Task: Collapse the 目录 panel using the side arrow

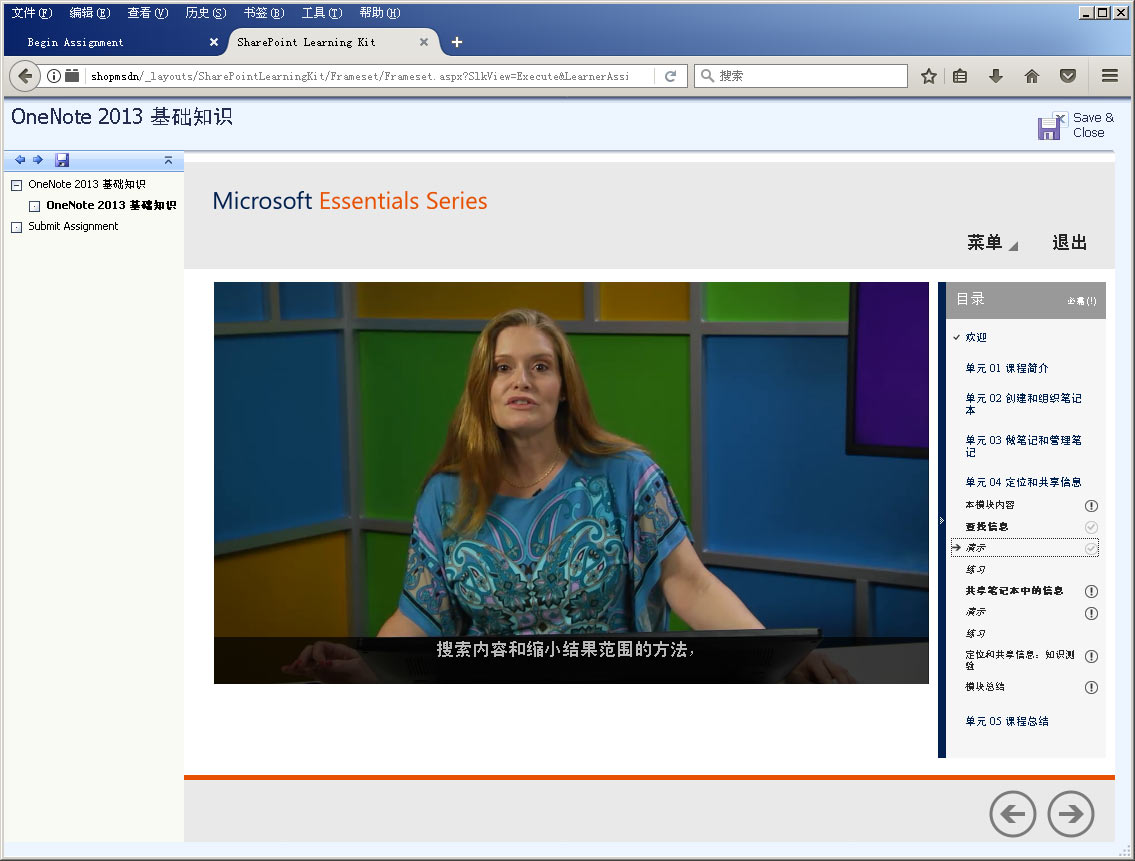Action: coord(942,520)
